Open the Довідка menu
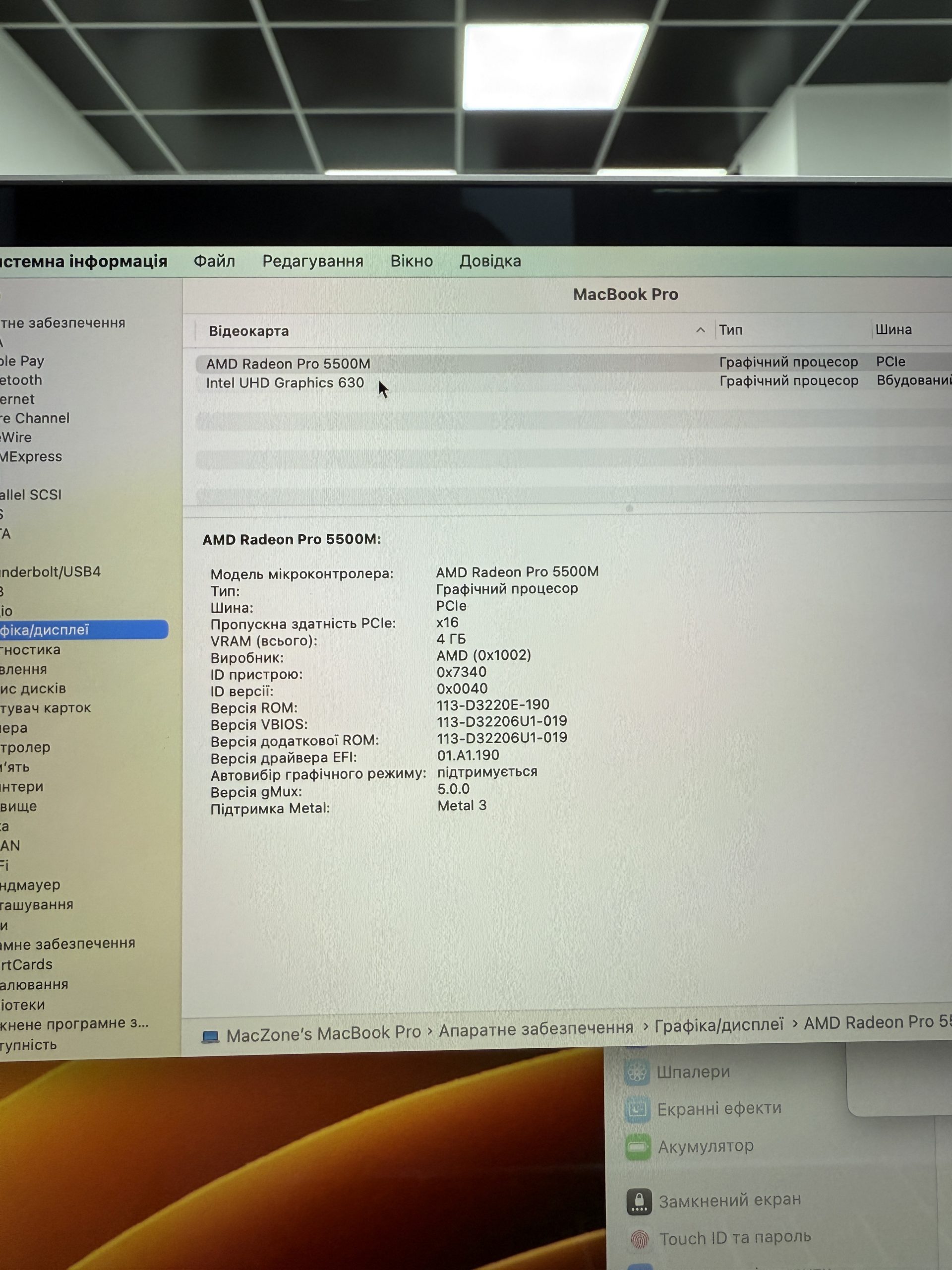The width and height of the screenshot is (952, 1270). pos(490,261)
